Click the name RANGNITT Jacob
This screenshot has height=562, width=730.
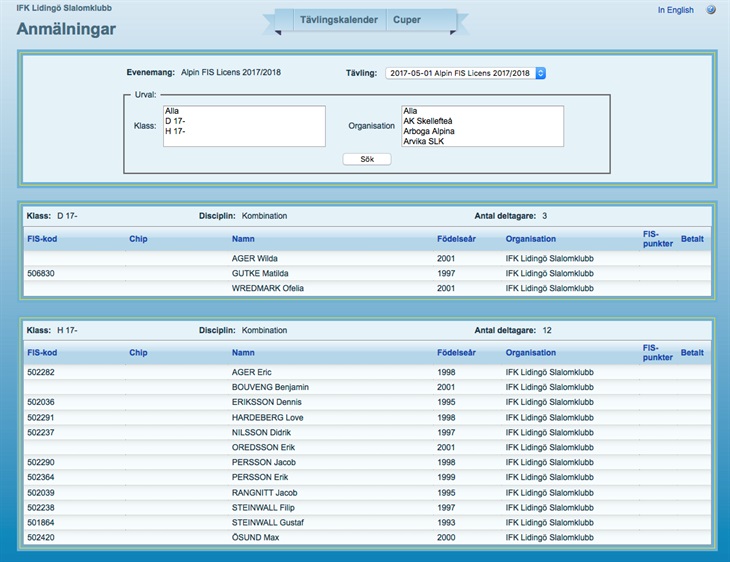click(x=264, y=493)
